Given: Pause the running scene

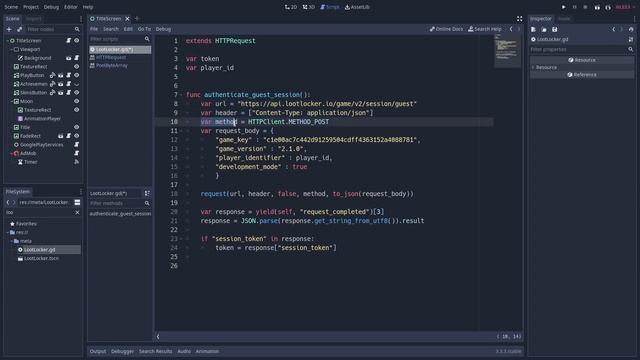Looking at the screenshot, I should (x=575, y=7).
